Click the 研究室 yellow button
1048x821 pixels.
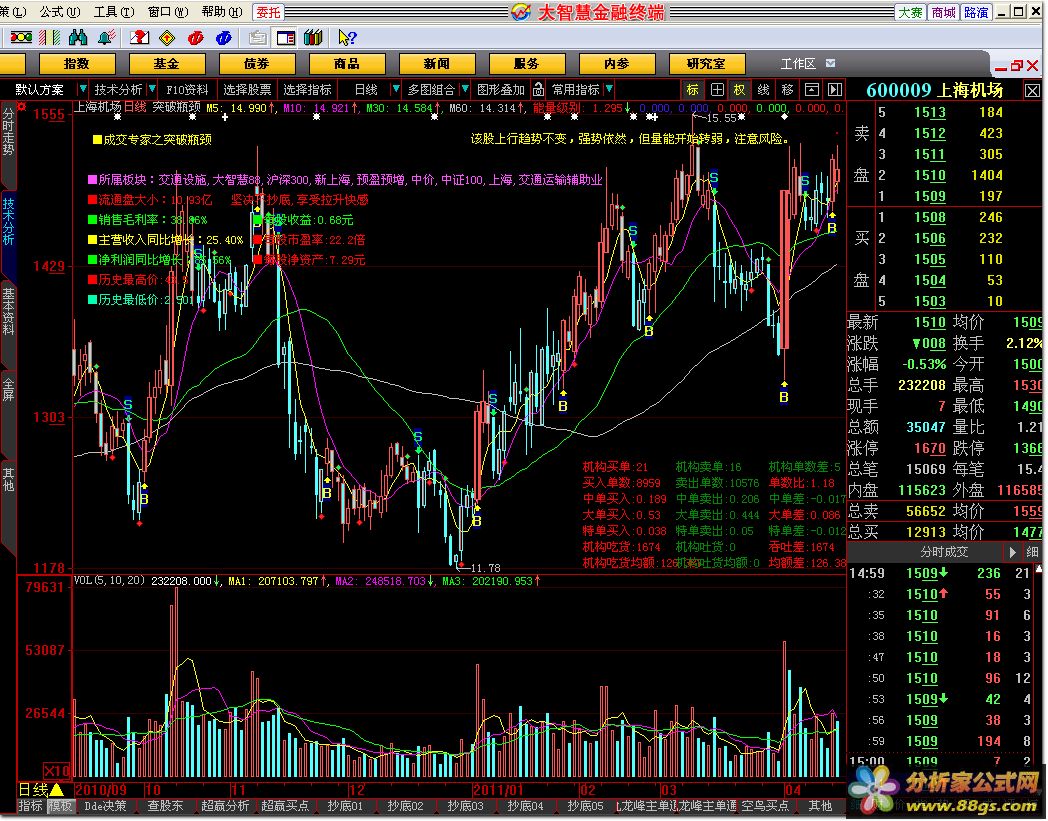706,64
